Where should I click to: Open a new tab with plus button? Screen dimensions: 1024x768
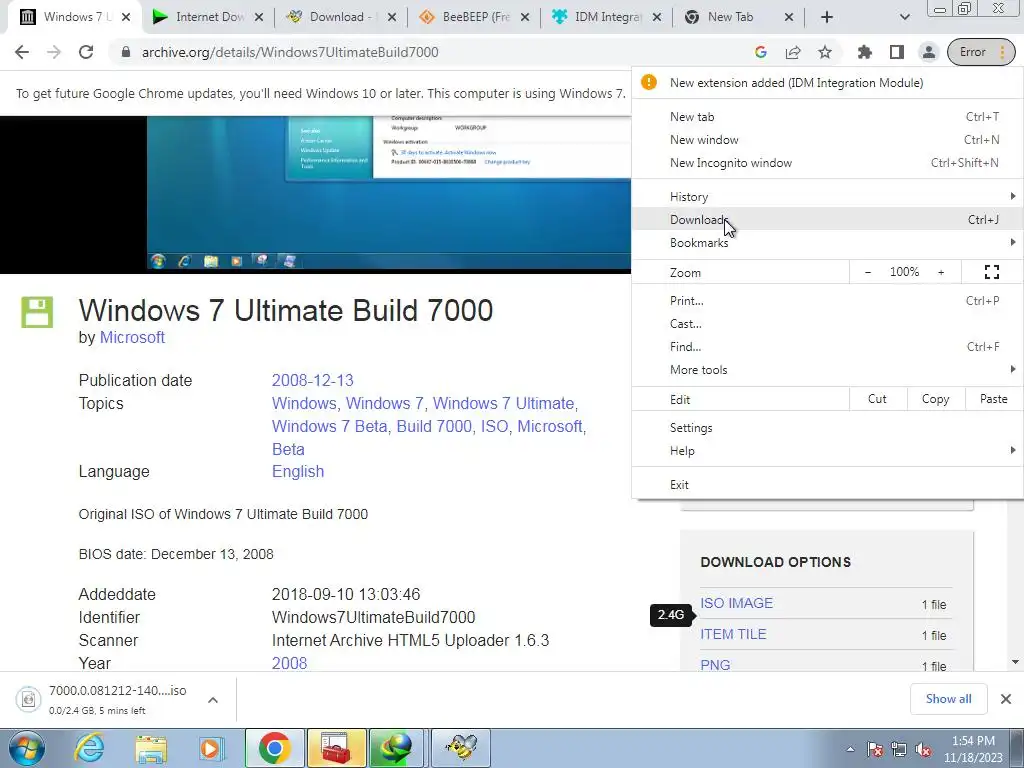pos(827,17)
